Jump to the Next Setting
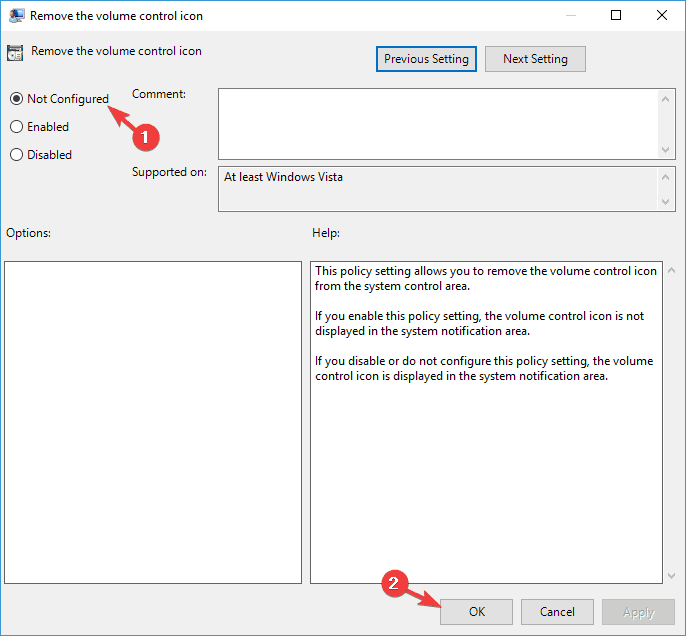Image resolution: width=686 pixels, height=636 pixels. [x=535, y=59]
